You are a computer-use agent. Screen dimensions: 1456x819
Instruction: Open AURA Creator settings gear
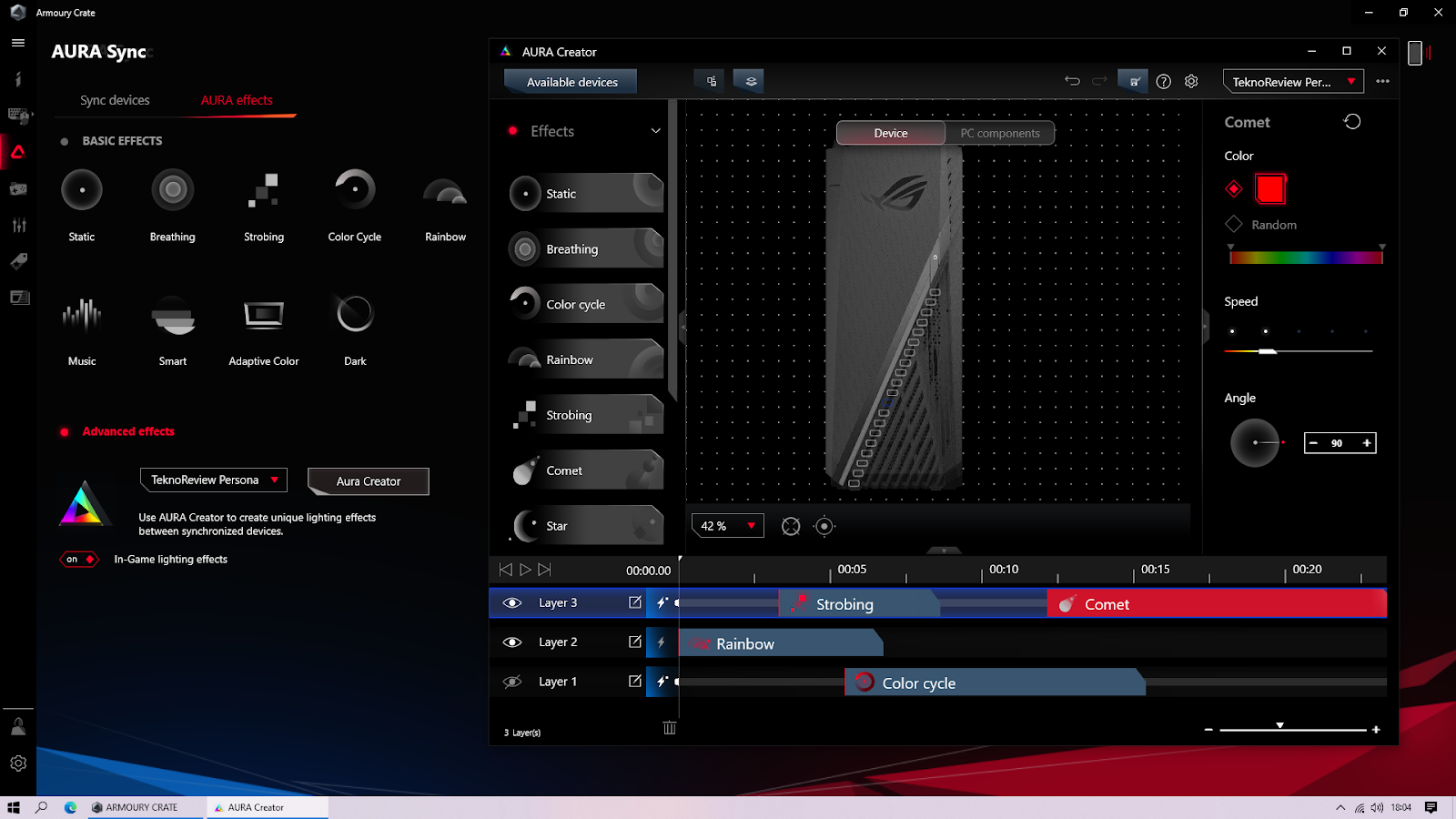coord(1191,82)
